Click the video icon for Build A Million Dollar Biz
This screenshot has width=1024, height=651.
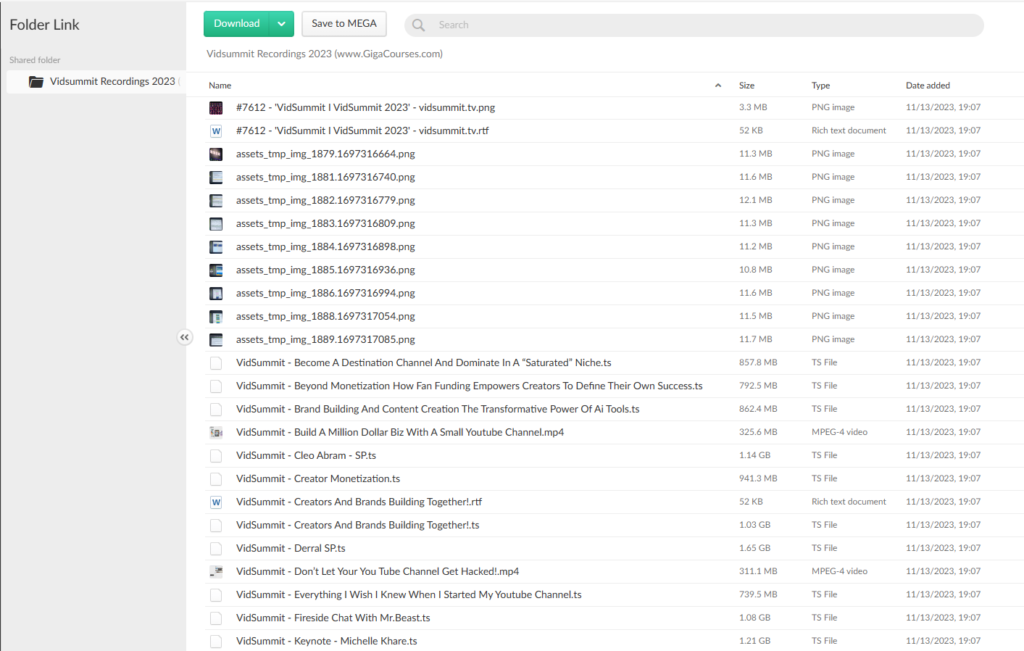coord(216,432)
